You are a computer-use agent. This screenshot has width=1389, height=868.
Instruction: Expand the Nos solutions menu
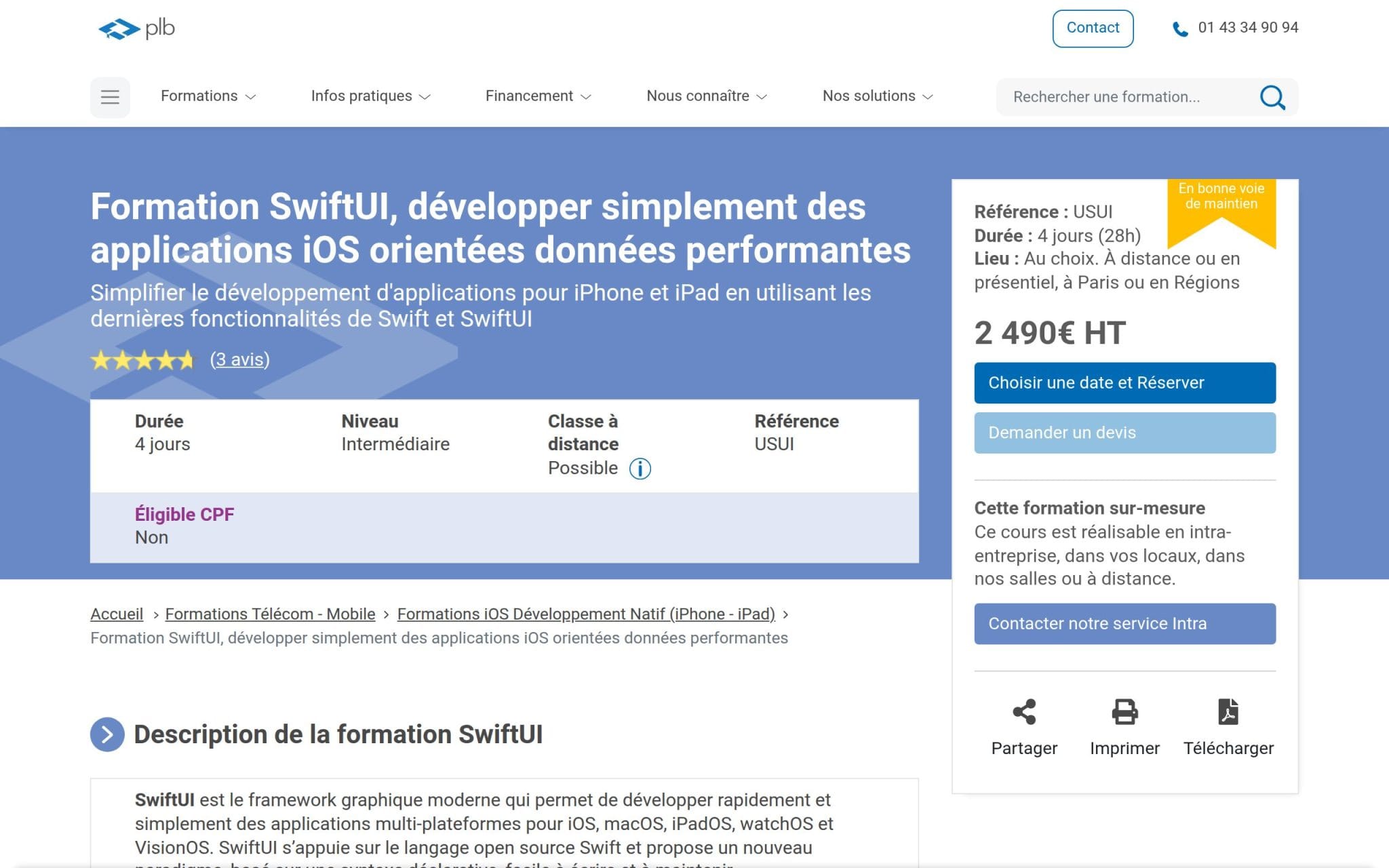pyautogui.click(x=878, y=96)
